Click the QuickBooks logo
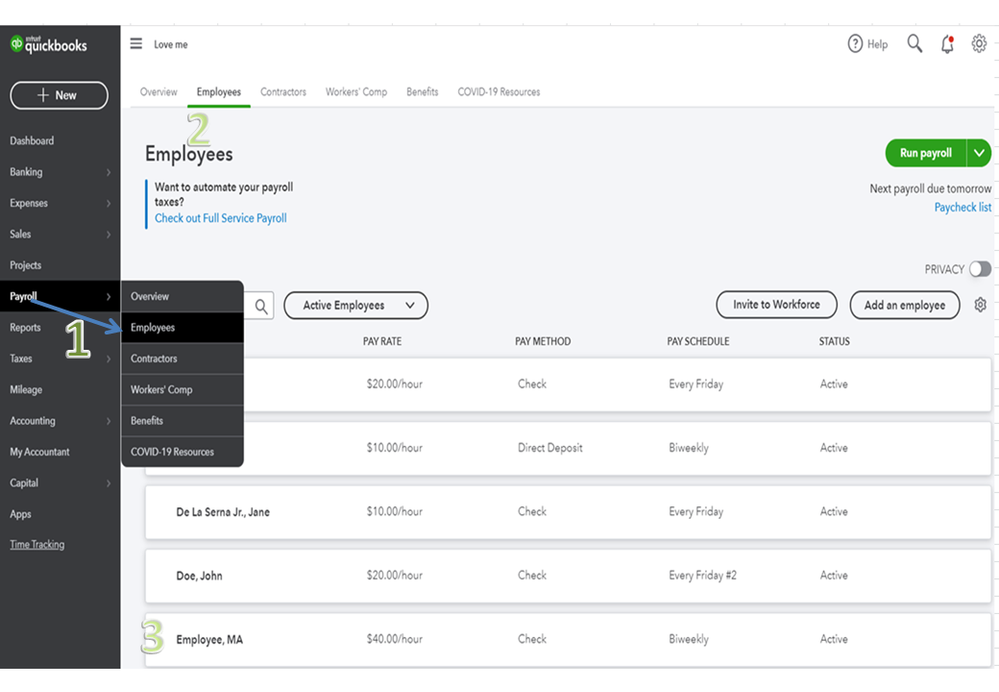 [x=48, y=44]
